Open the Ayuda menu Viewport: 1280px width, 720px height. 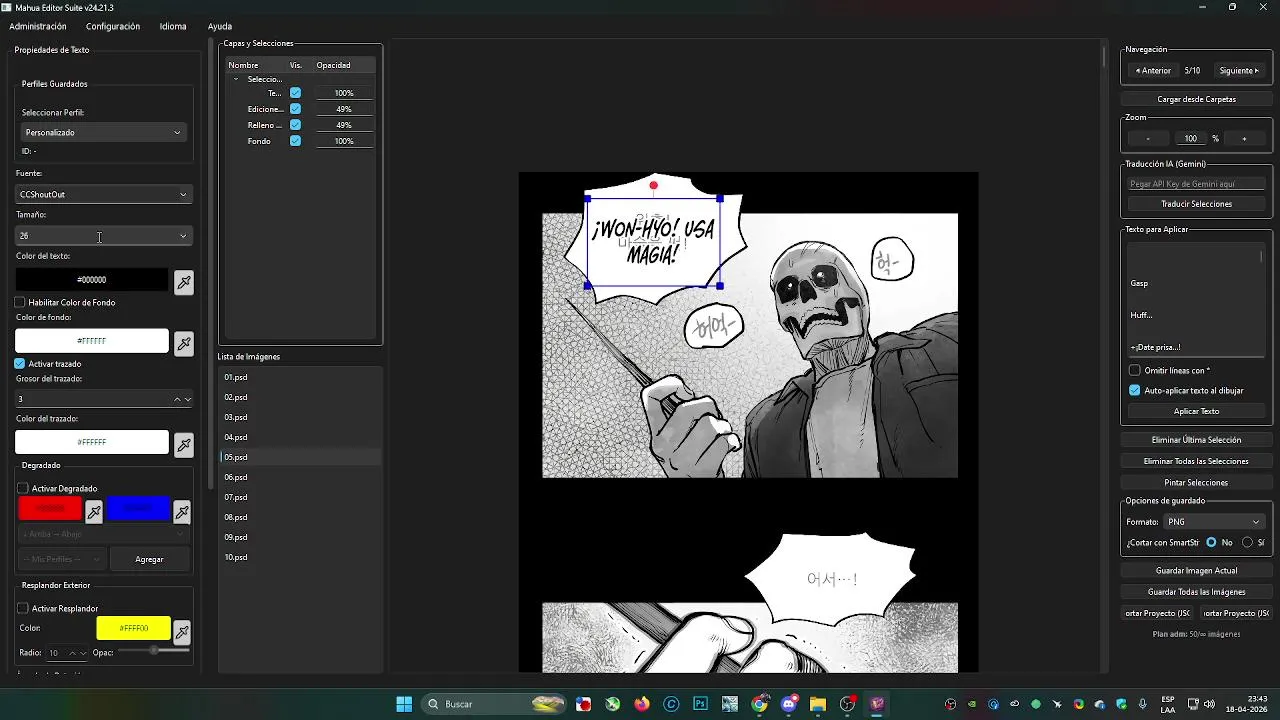click(220, 26)
